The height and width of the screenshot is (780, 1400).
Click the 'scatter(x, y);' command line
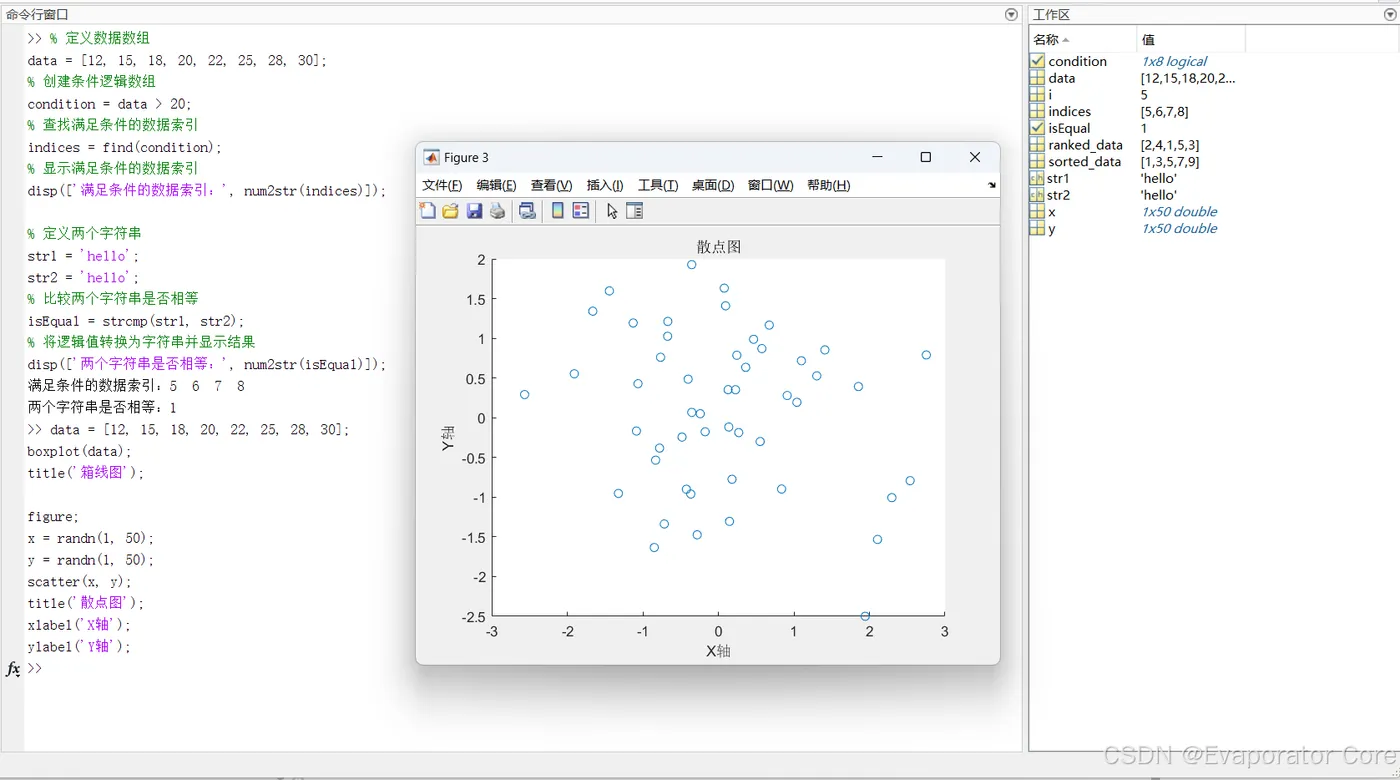point(80,581)
